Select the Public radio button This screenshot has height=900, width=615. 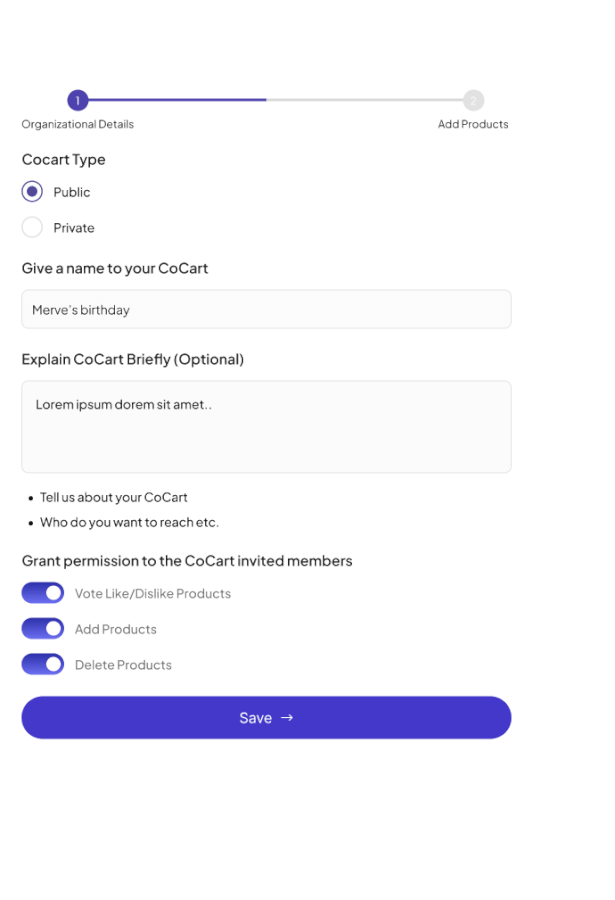(x=32, y=192)
